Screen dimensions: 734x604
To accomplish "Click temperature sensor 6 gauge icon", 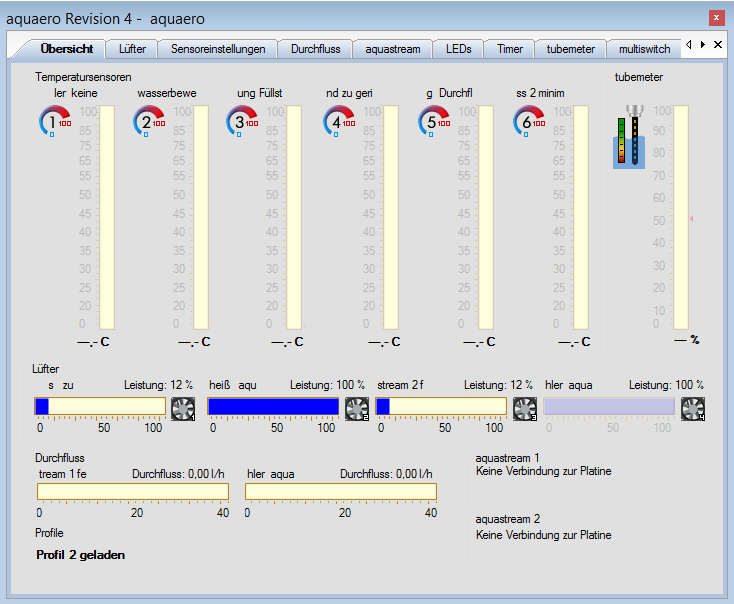I will click(529, 122).
